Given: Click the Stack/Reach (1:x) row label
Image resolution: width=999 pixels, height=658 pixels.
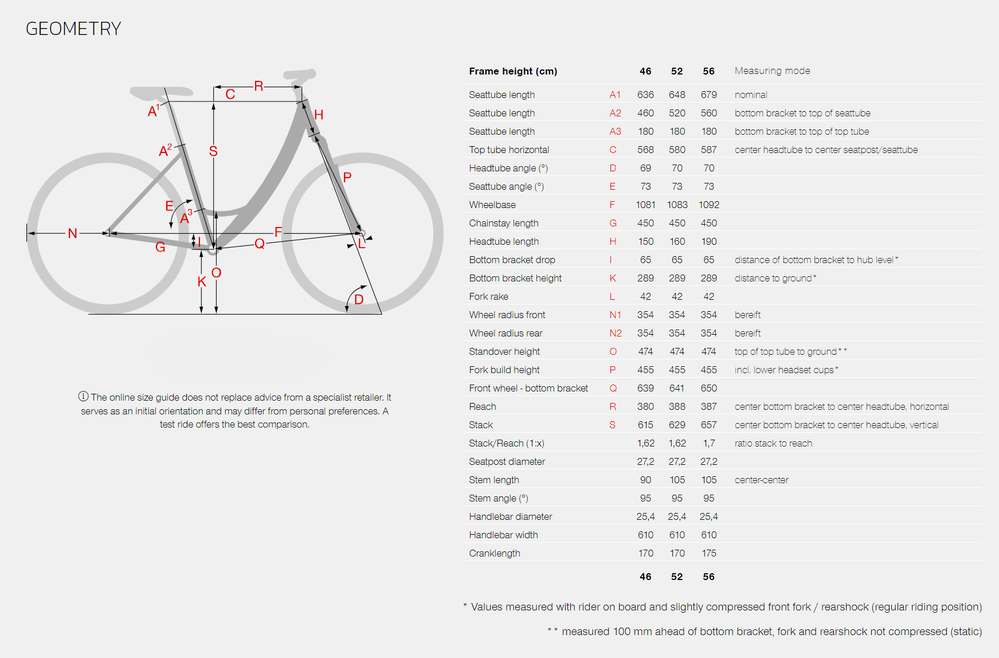Looking at the screenshot, I should coord(508,443).
